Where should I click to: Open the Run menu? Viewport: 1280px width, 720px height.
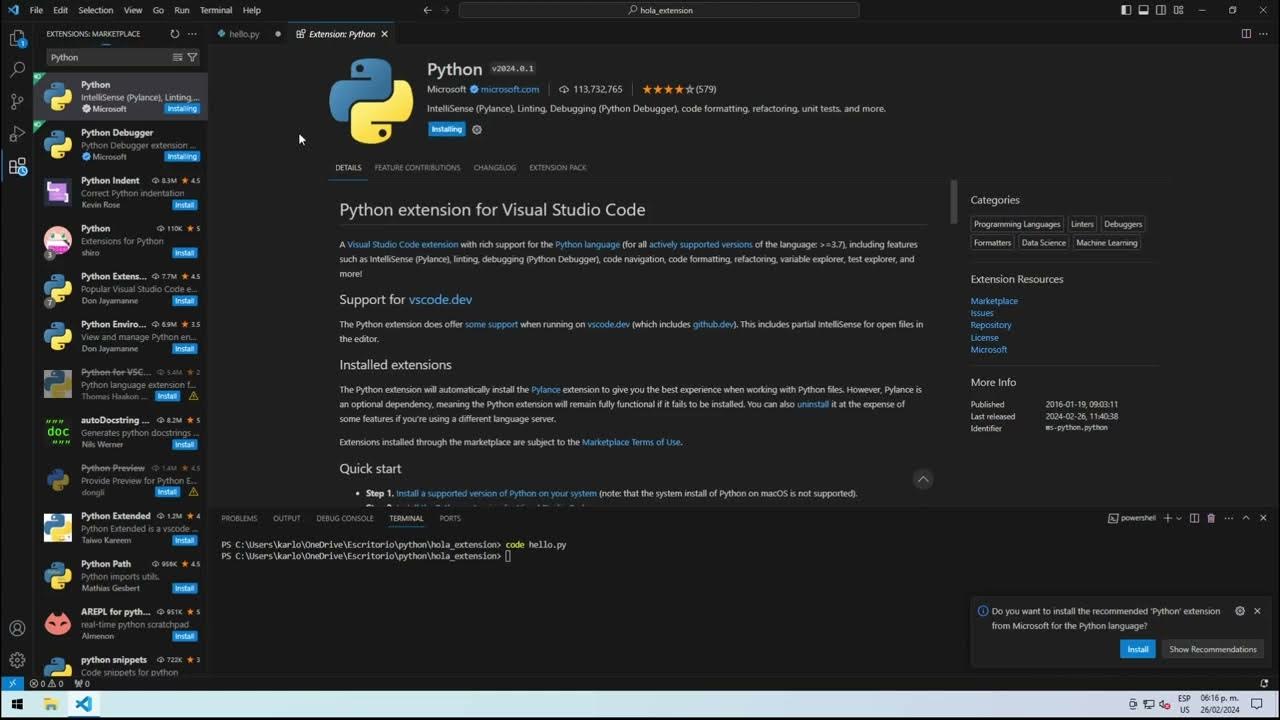pos(182,10)
